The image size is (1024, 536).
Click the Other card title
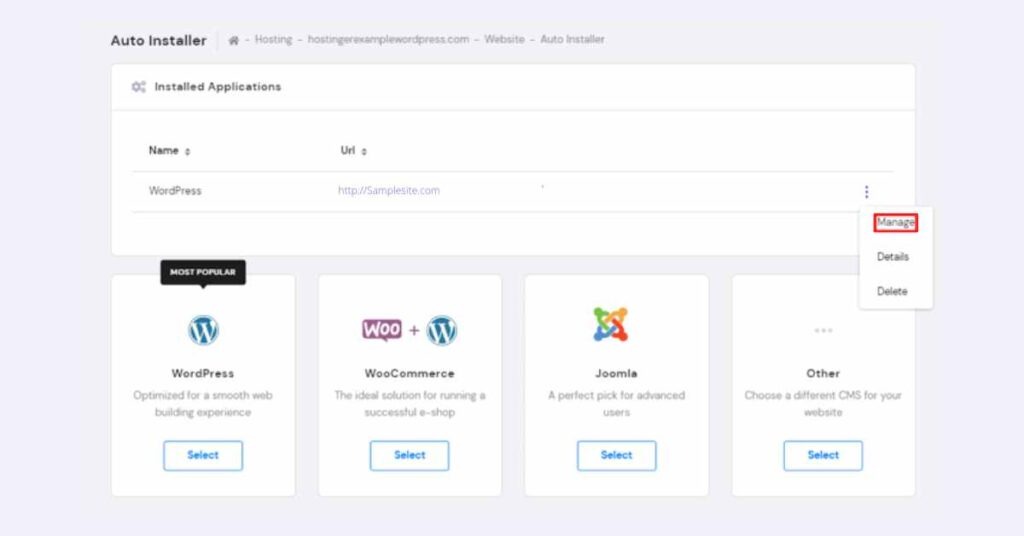coord(823,373)
